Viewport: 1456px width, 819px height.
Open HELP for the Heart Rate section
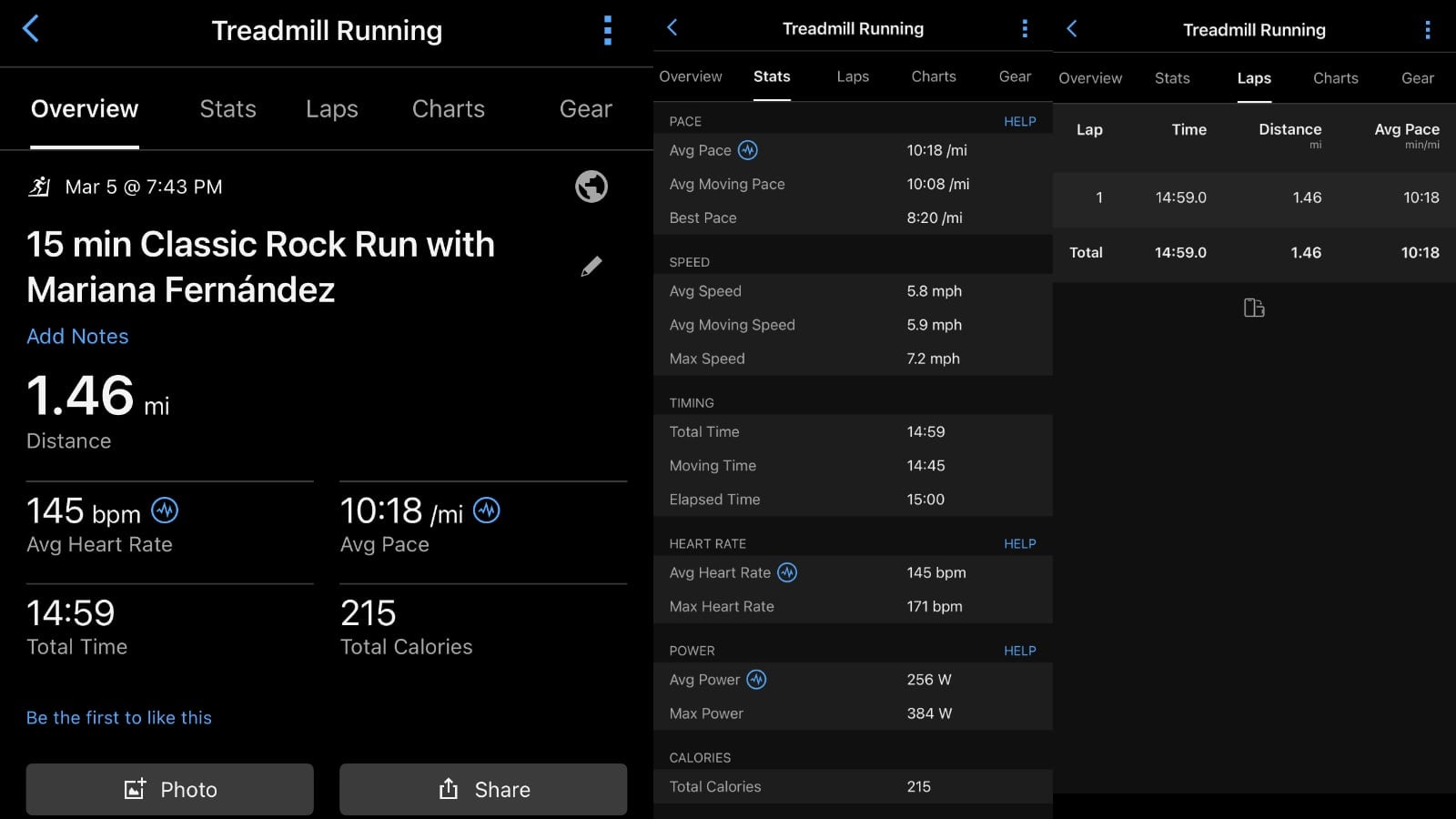1019,543
